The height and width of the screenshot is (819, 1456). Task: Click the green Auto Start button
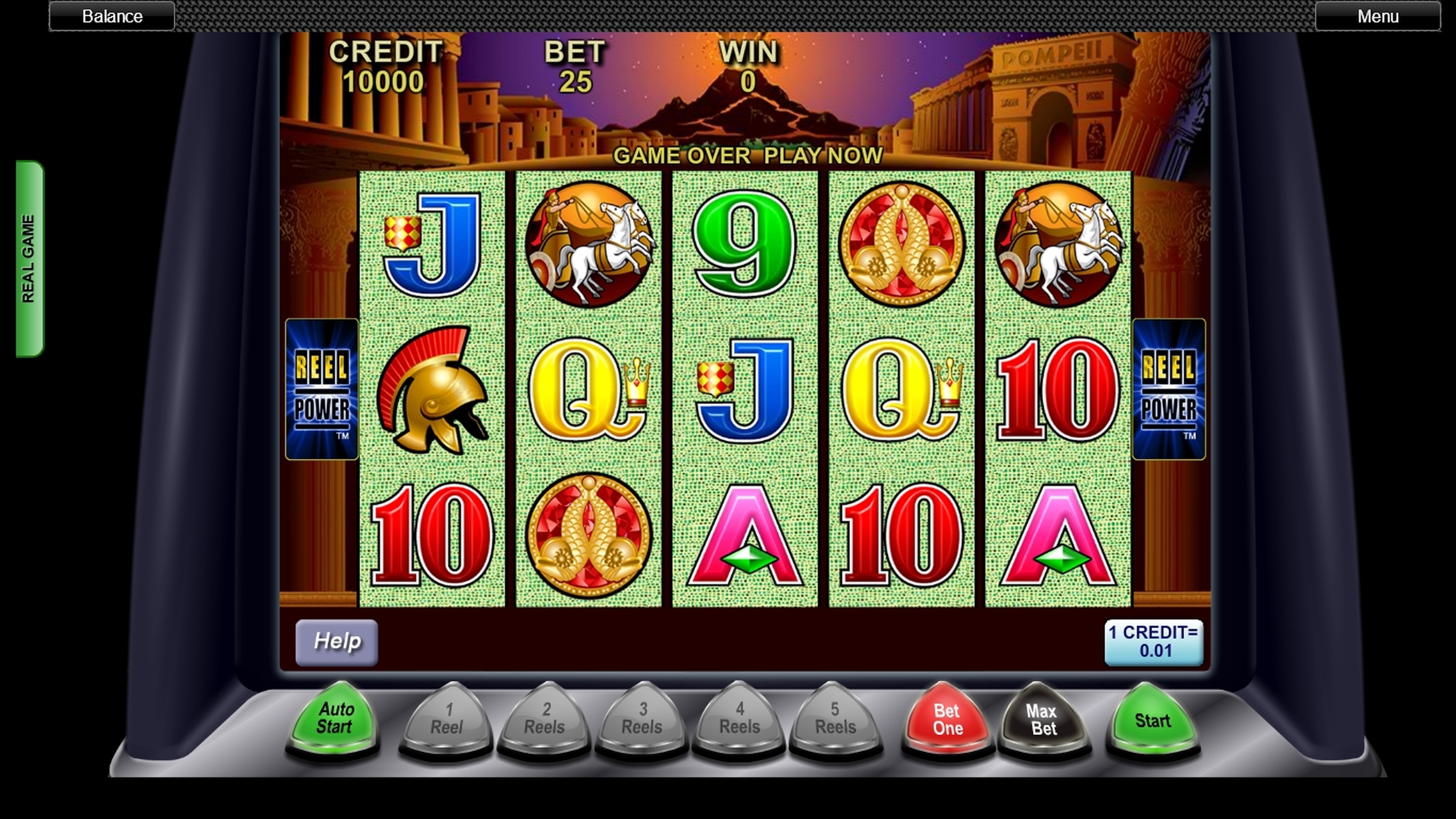click(334, 719)
